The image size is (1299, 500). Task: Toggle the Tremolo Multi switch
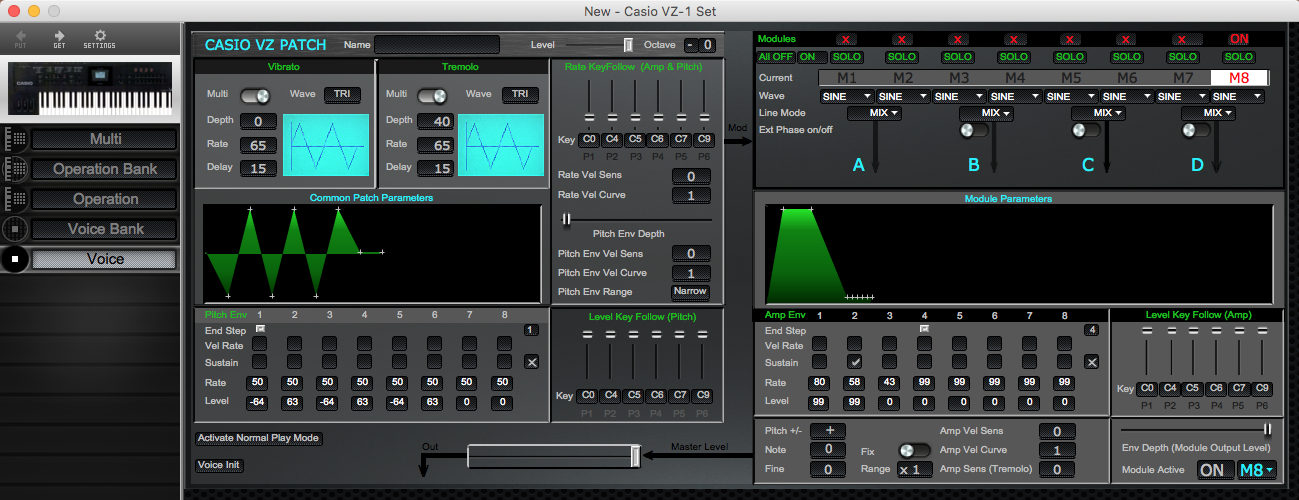(432, 95)
